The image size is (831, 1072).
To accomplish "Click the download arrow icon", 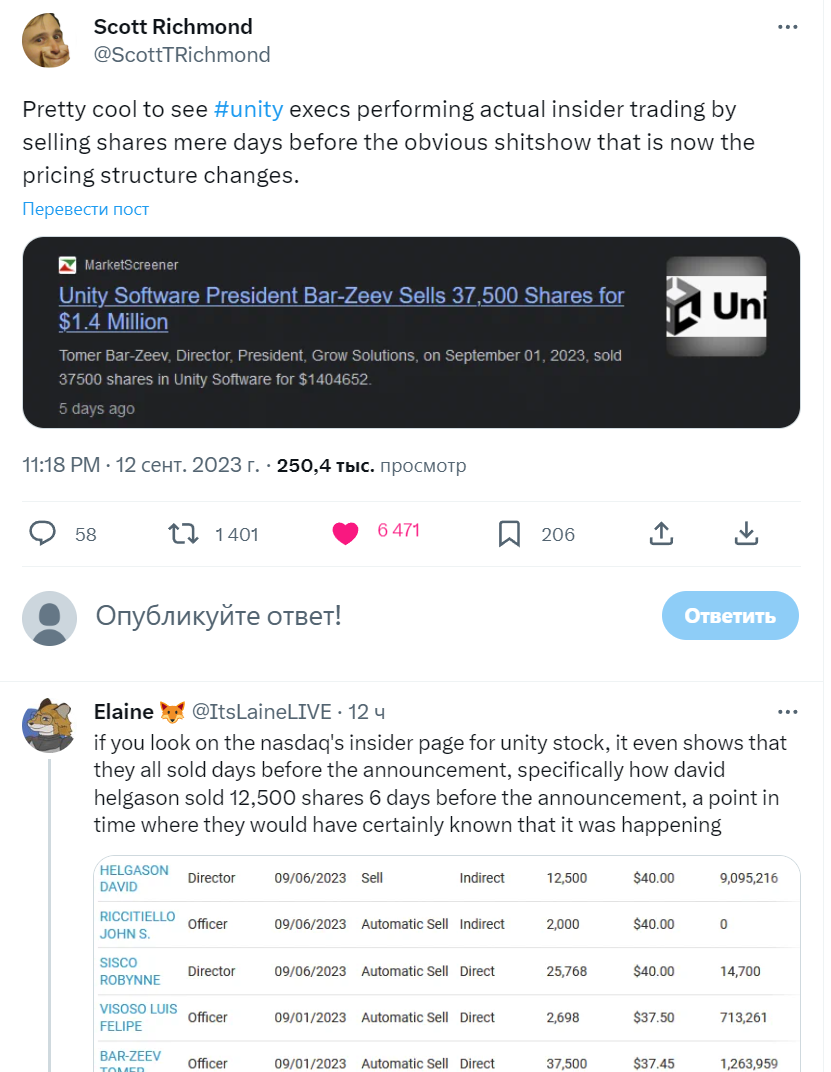I will [746, 533].
